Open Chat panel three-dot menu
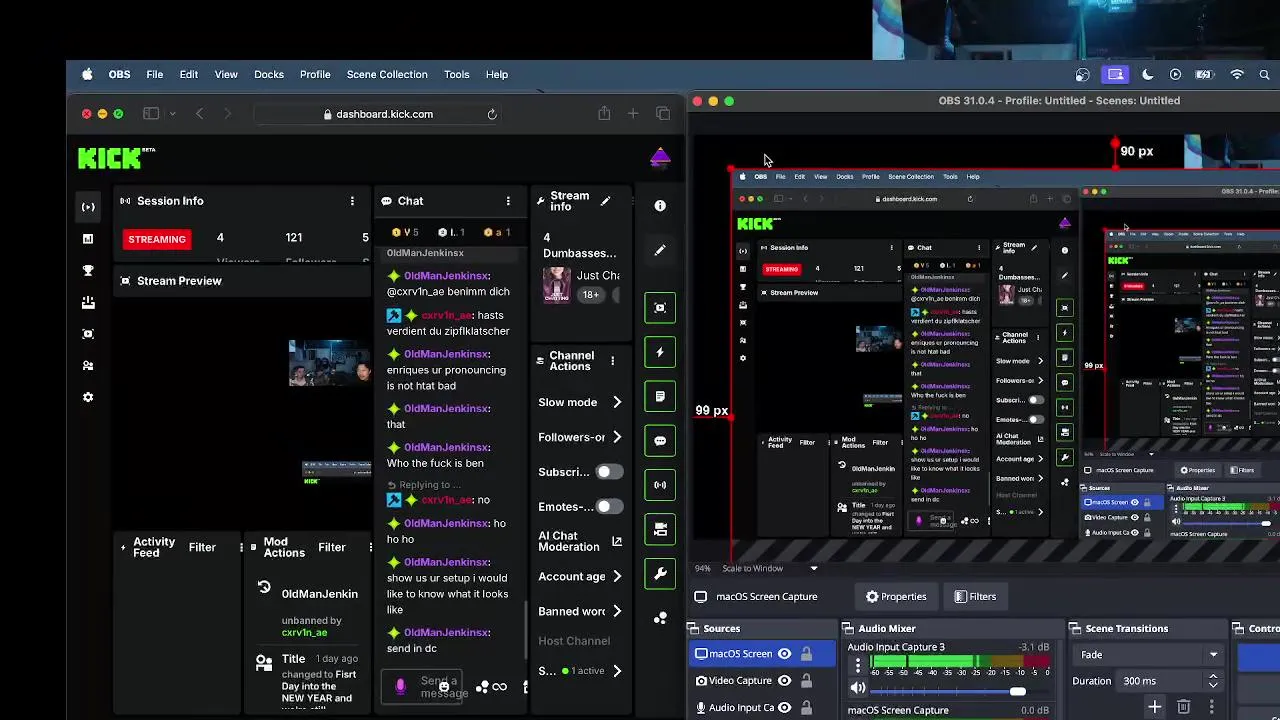The height and width of the screenshot is (720, 1280). click(508, 201)
